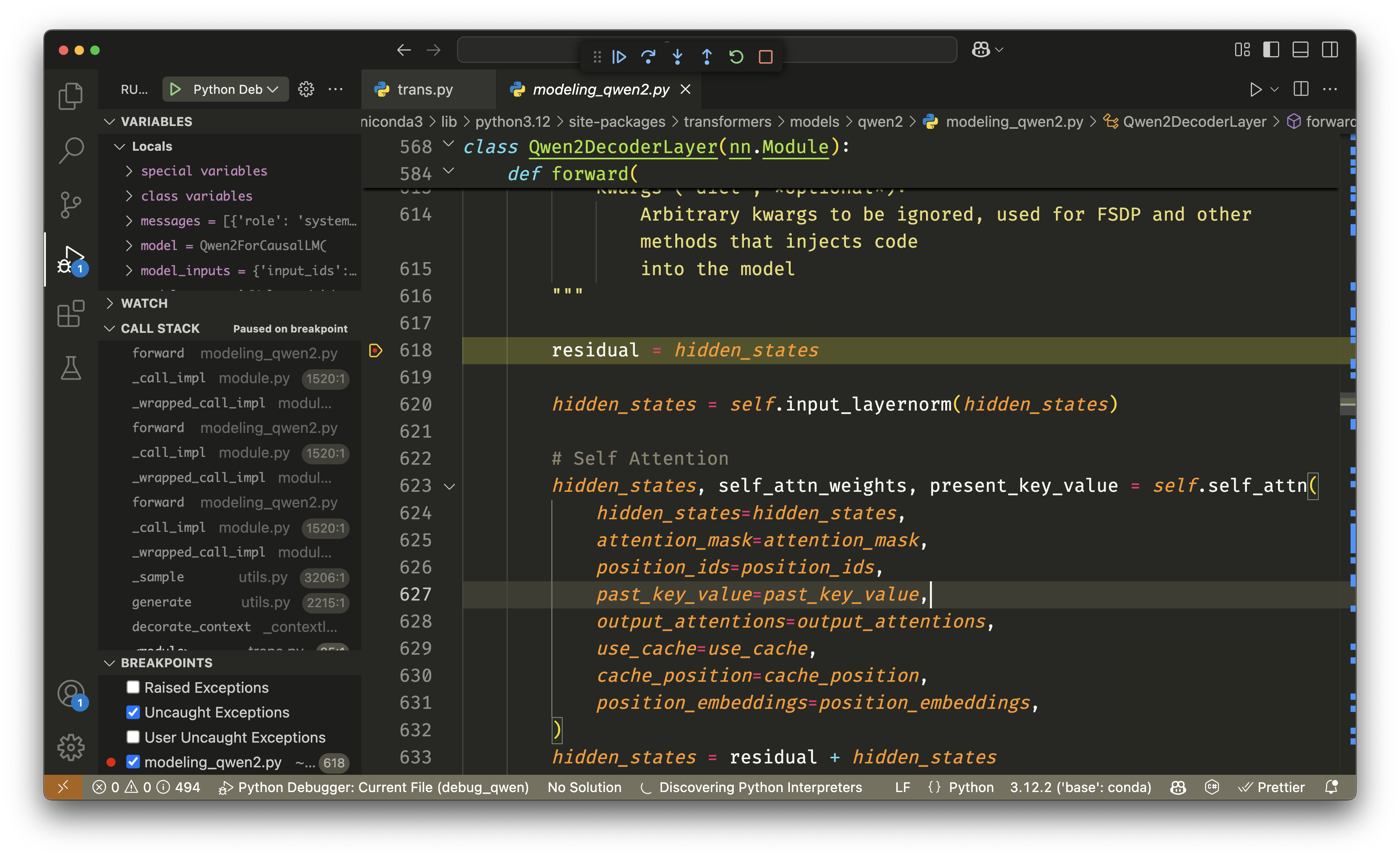This screenshot has height=858, width=1400.
Task: Toggle the secondary side bar
Action: click(1330, 50)
